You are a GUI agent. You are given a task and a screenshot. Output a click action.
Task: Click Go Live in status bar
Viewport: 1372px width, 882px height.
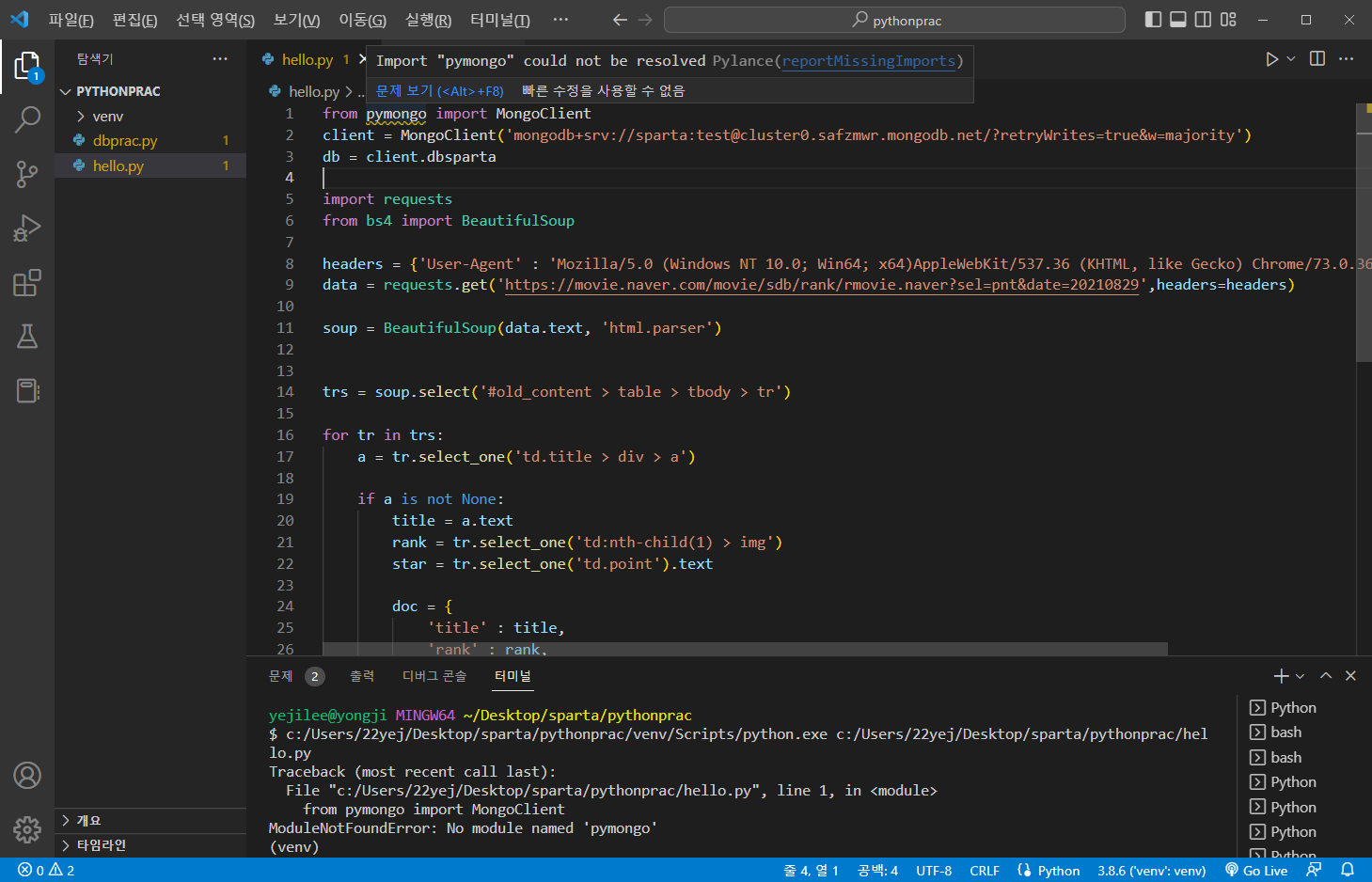click(1256, 871)
